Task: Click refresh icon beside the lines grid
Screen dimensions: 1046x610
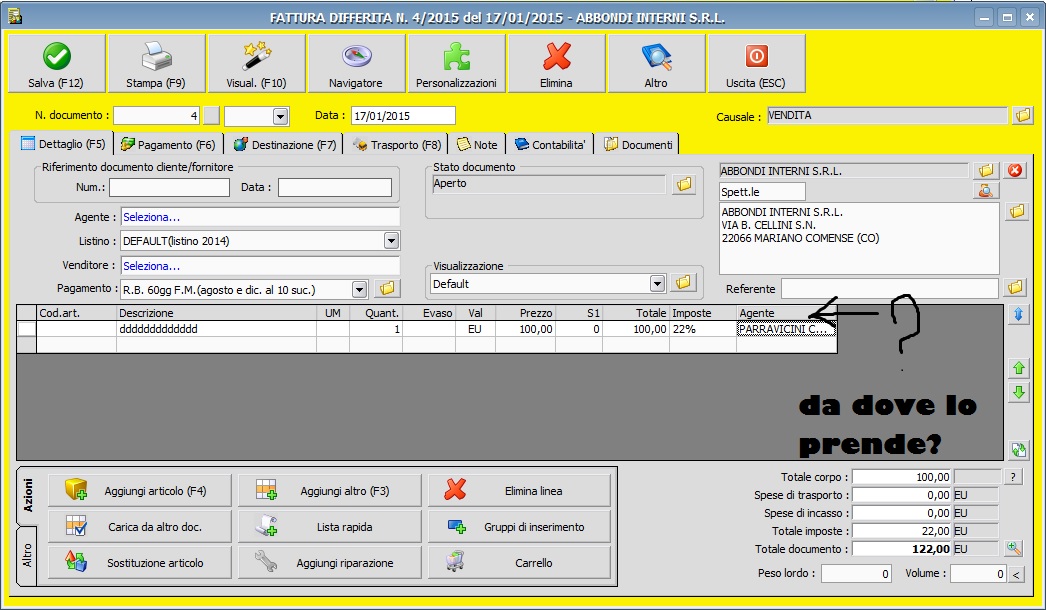Action: [1019, 450]
